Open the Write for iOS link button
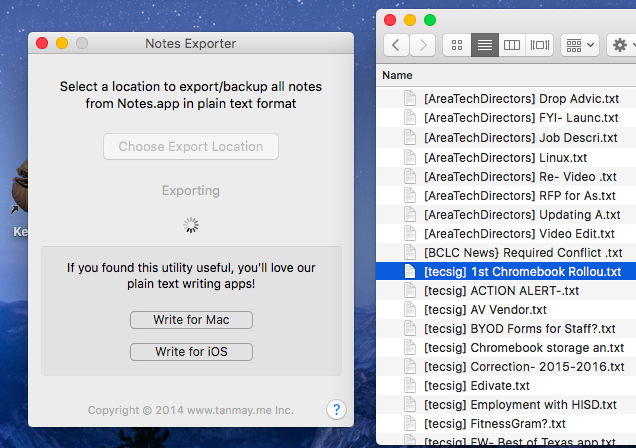Screen dimensions: 636x448 point(191,352)
